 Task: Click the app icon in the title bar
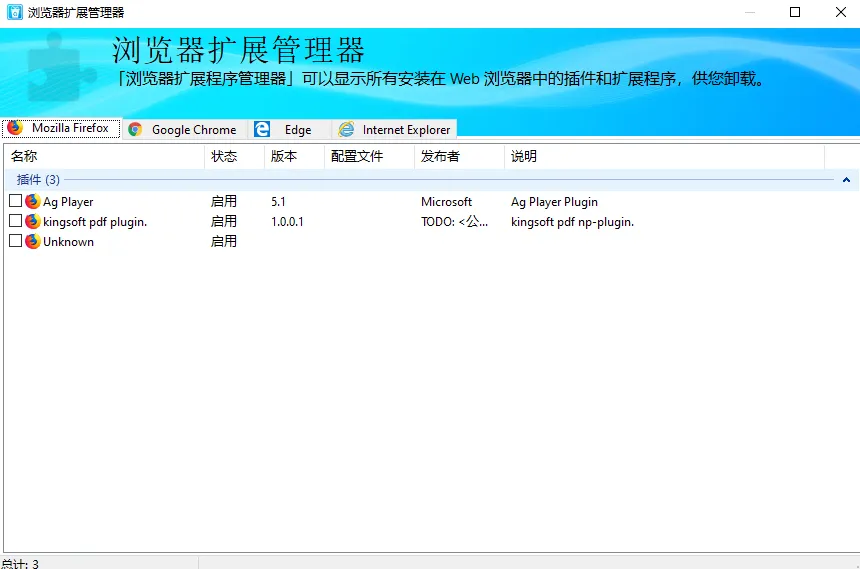pos(15,12)
